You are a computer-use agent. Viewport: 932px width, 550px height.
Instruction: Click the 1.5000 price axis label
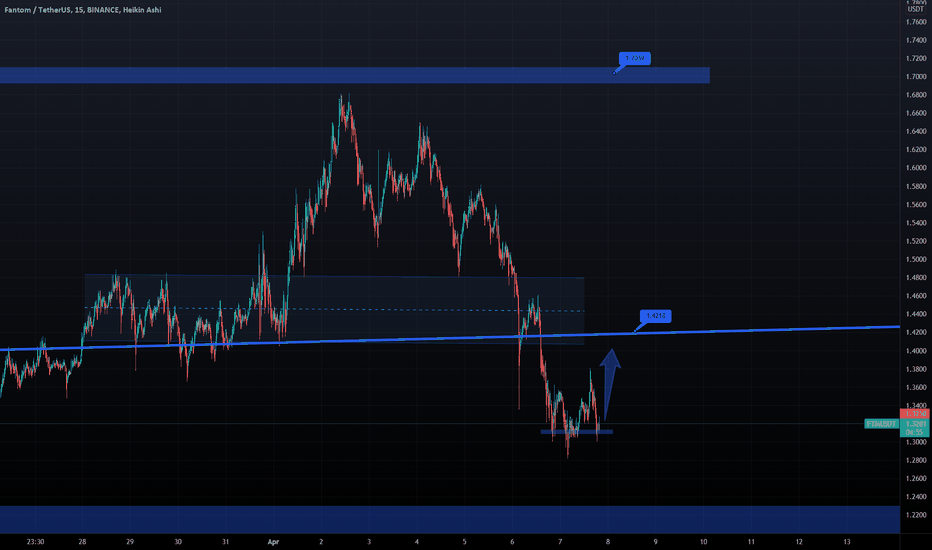[x=916, y=260]
